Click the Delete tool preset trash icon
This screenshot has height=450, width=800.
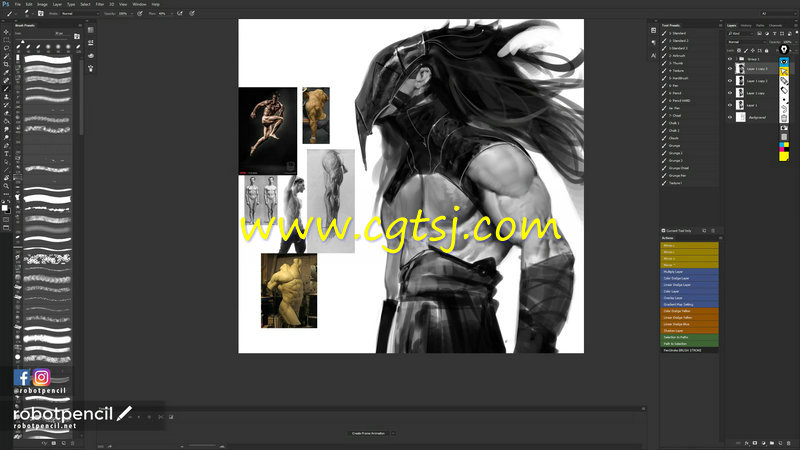click(713, 231)
